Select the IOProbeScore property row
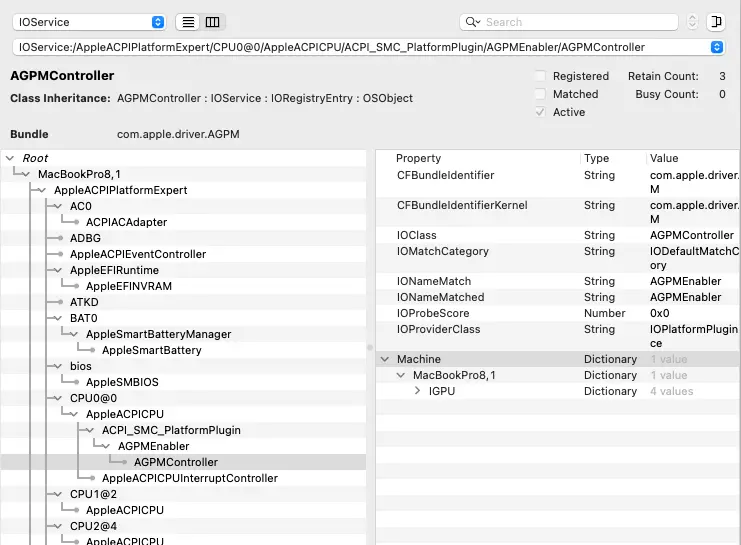Viewport: 741px width, 545px height. [x=558, y=313]
